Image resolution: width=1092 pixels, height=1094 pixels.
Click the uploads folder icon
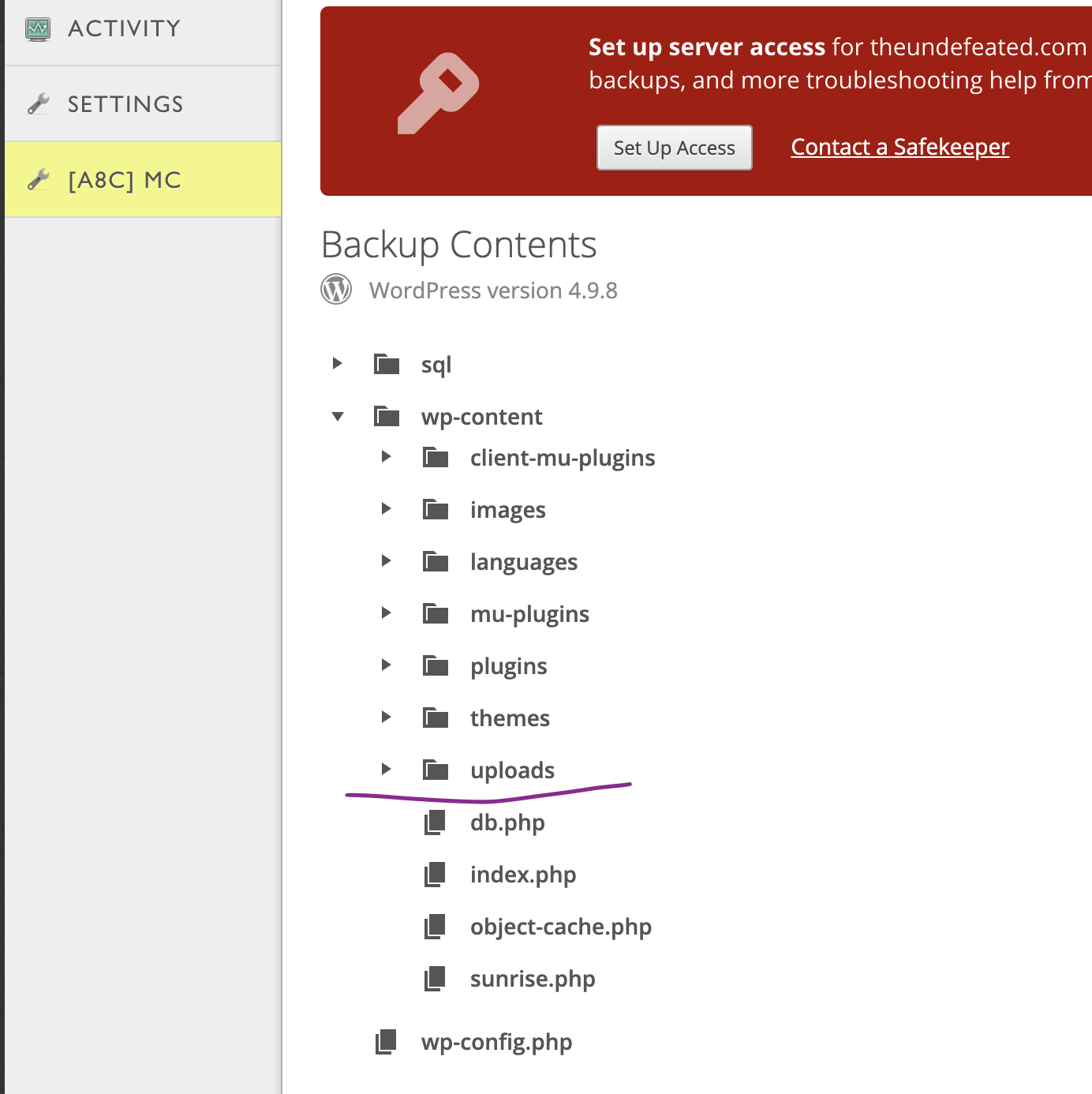[x=436, y=770]
